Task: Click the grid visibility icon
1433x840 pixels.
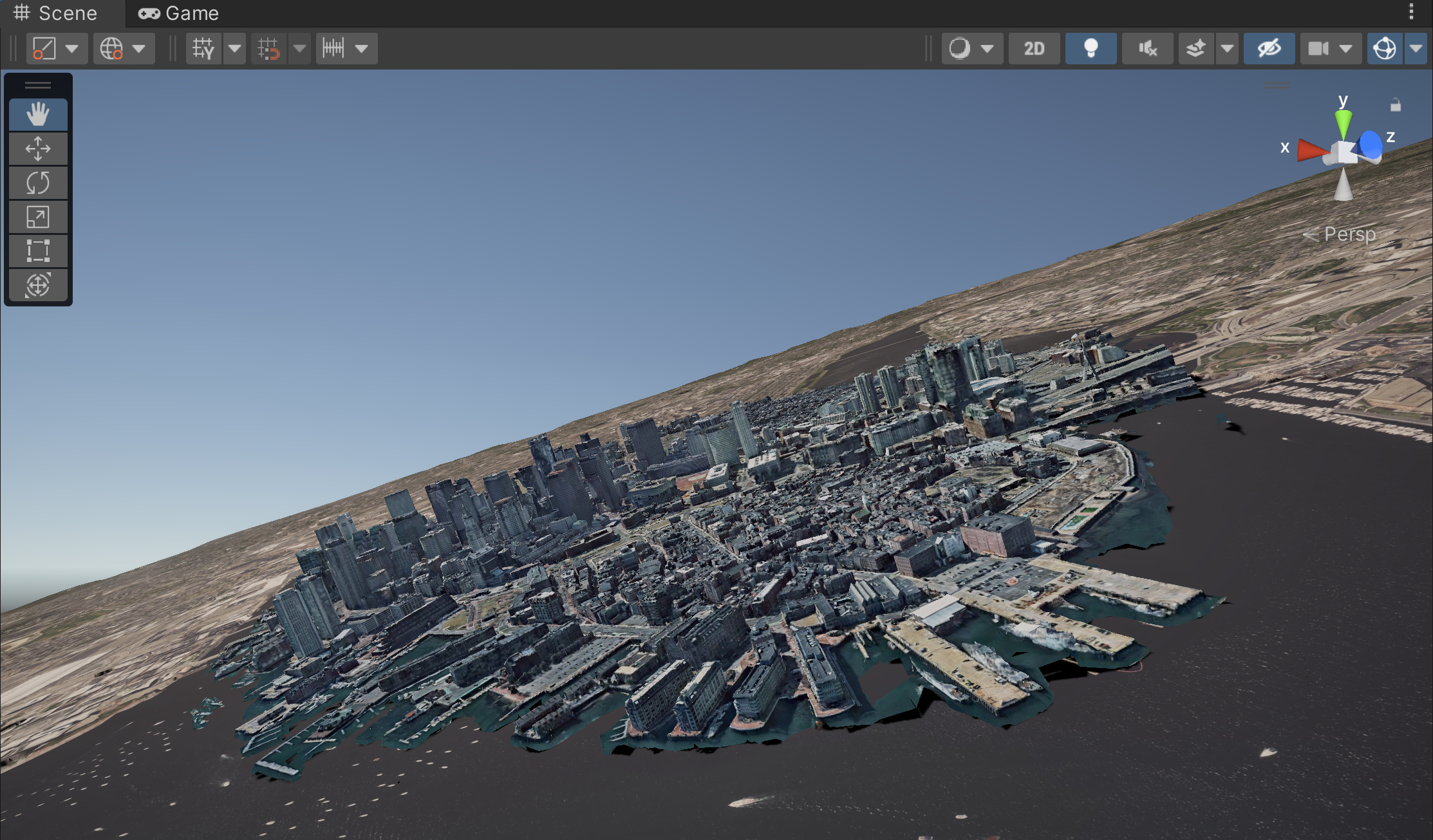Action: pyautogui.click(x=203, y=49)
